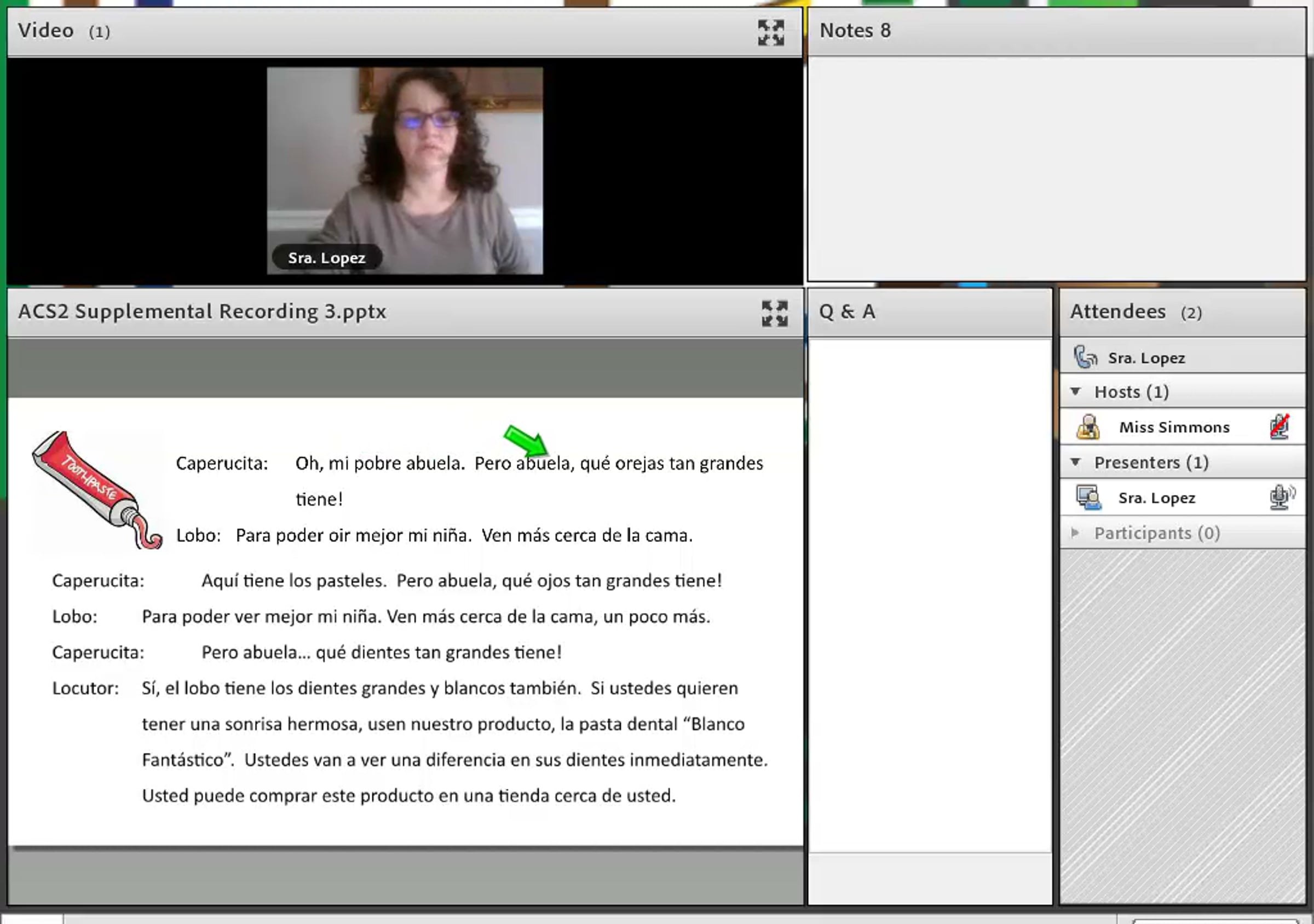Toggle Miss Simmons' muted microphone icon
The height and width of the screenshot is (924, 1314).
tap(1280, 427)
